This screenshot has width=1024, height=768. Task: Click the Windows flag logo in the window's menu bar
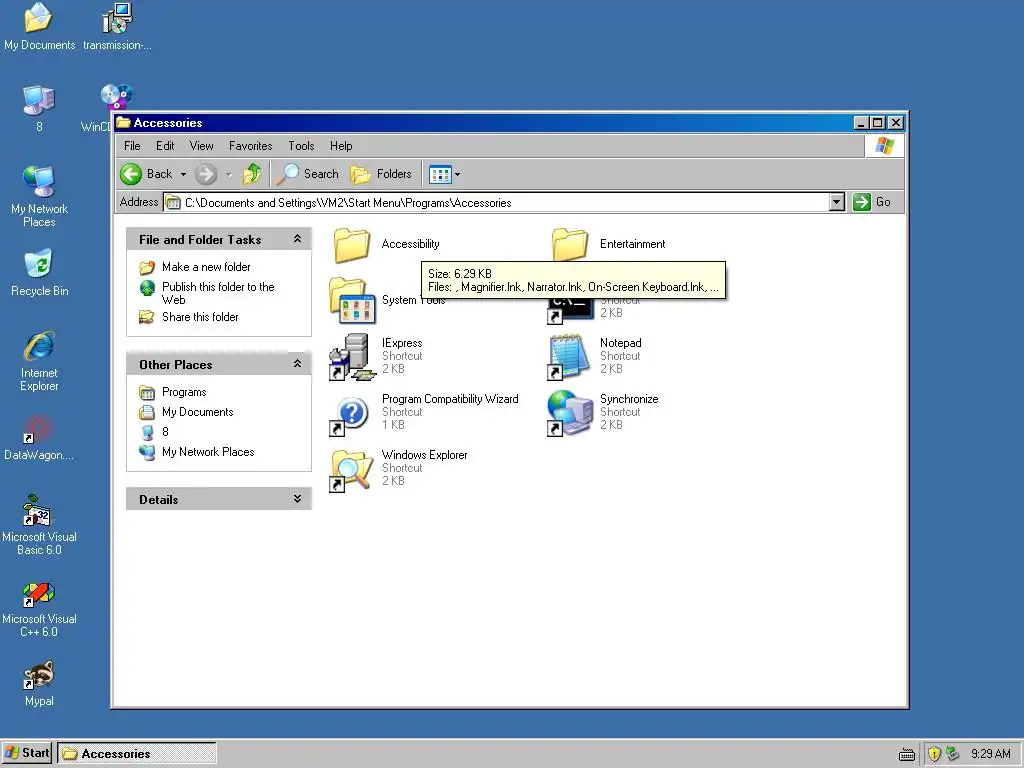[884, 146]
